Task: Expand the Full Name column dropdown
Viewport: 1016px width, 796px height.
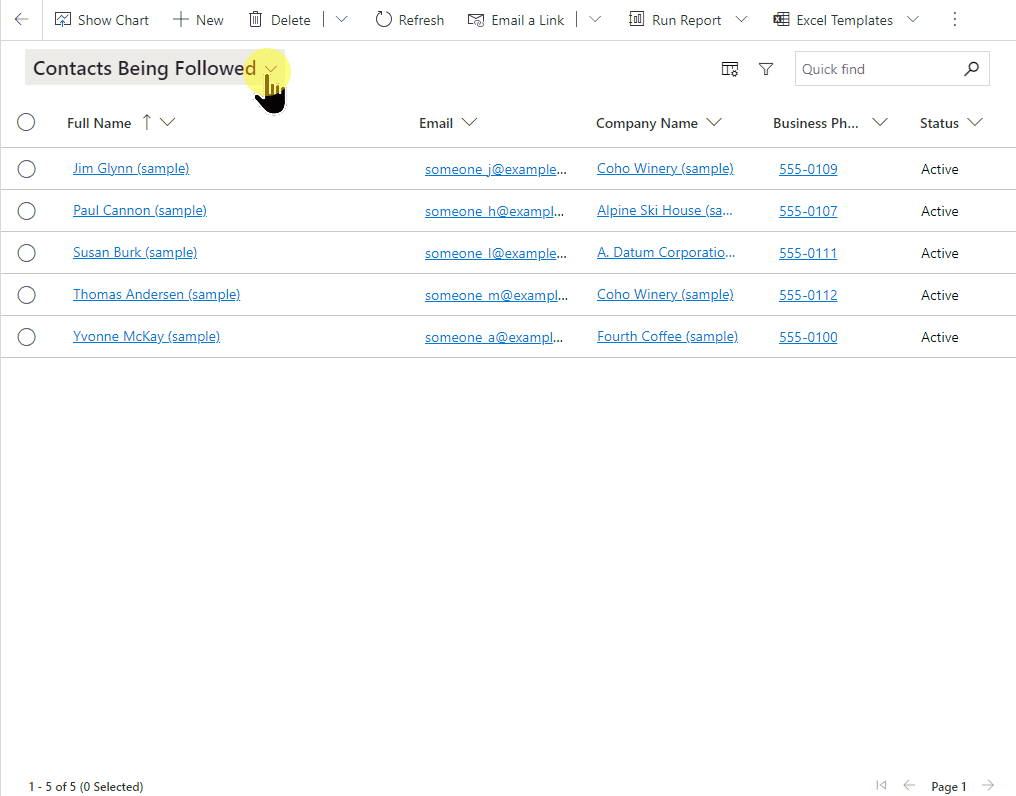Action: click(168, 122)
